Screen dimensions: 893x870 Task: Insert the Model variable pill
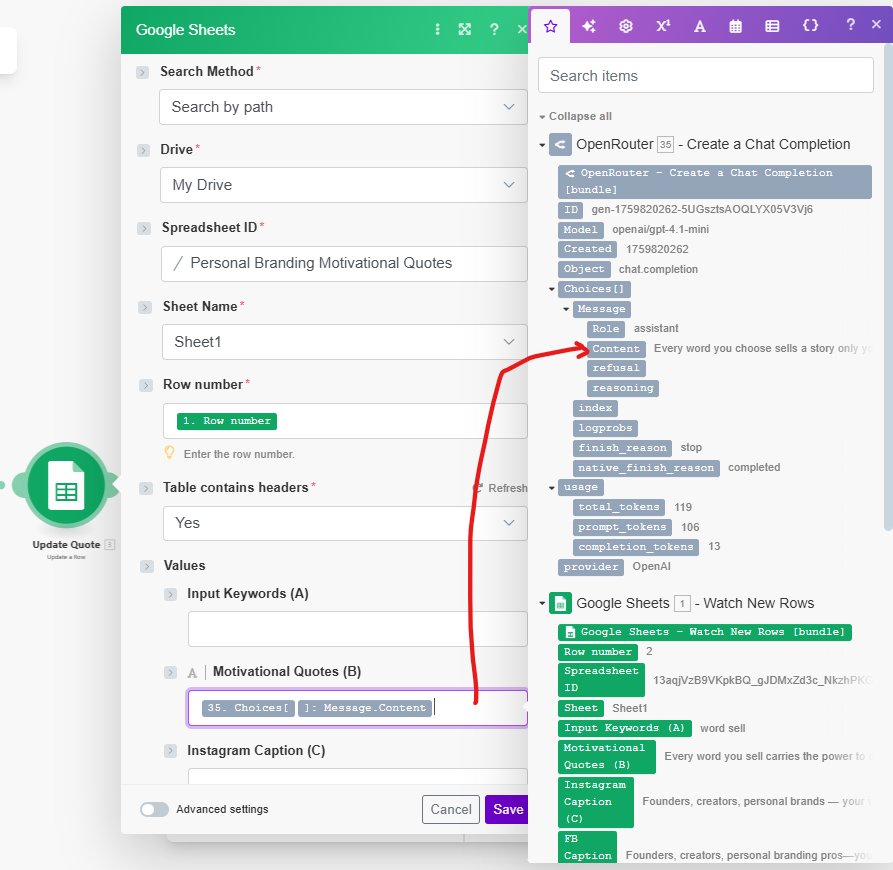pos(580,230)
